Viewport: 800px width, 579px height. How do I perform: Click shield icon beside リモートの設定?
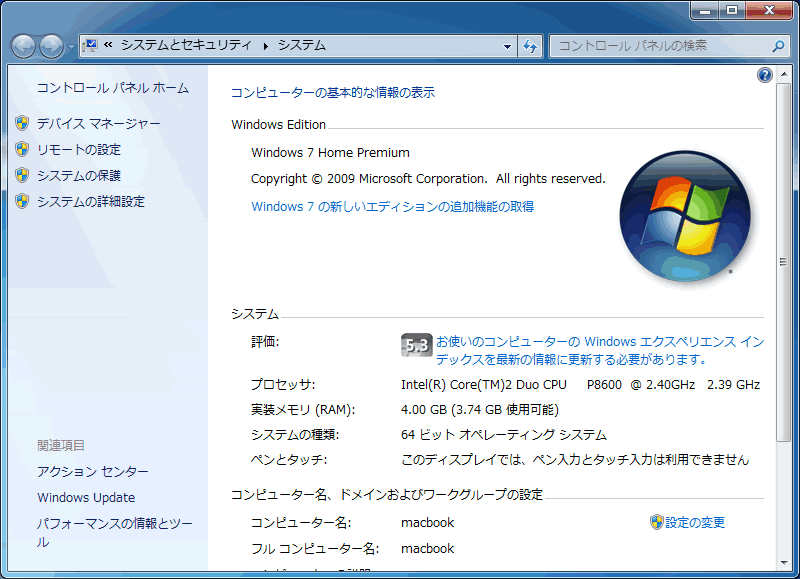click(x=22, y=149)
